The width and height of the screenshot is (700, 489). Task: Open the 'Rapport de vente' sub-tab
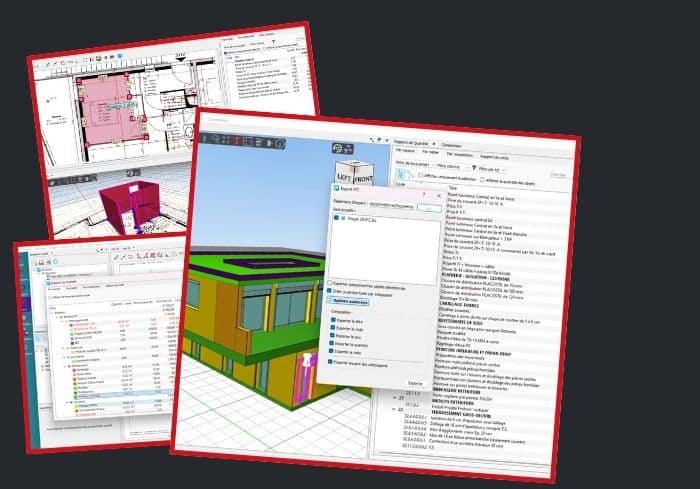495,158
